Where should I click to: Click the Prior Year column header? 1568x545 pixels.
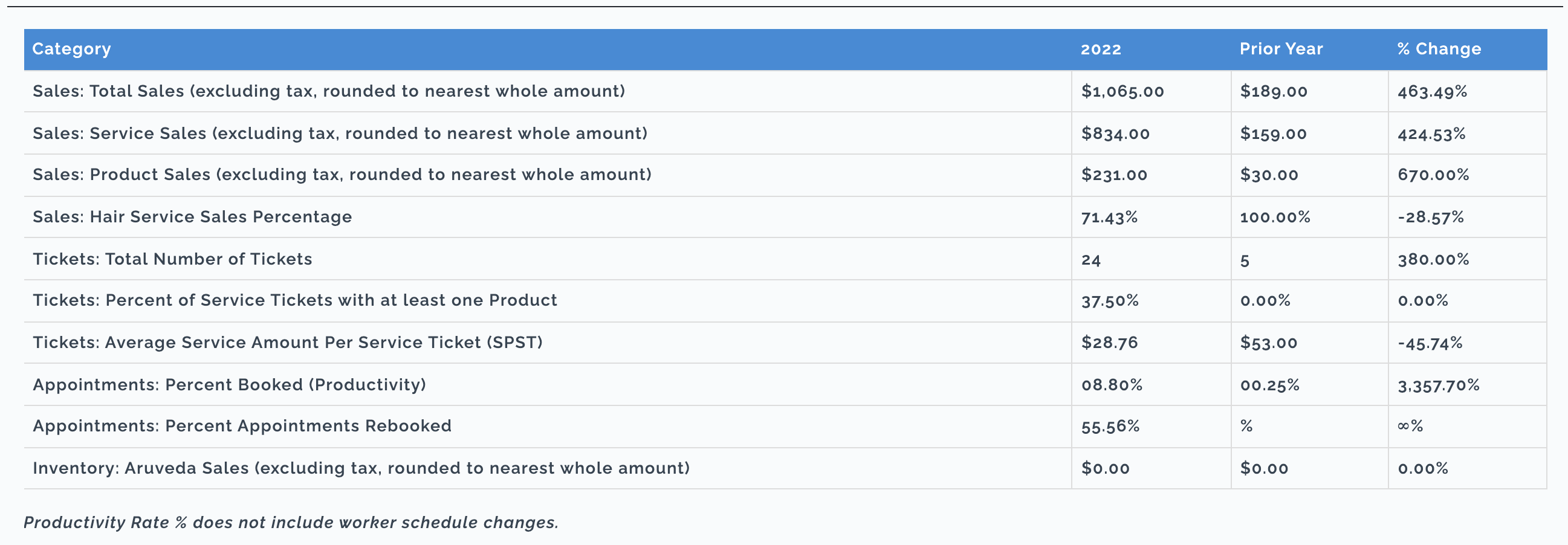[1281, 50]
